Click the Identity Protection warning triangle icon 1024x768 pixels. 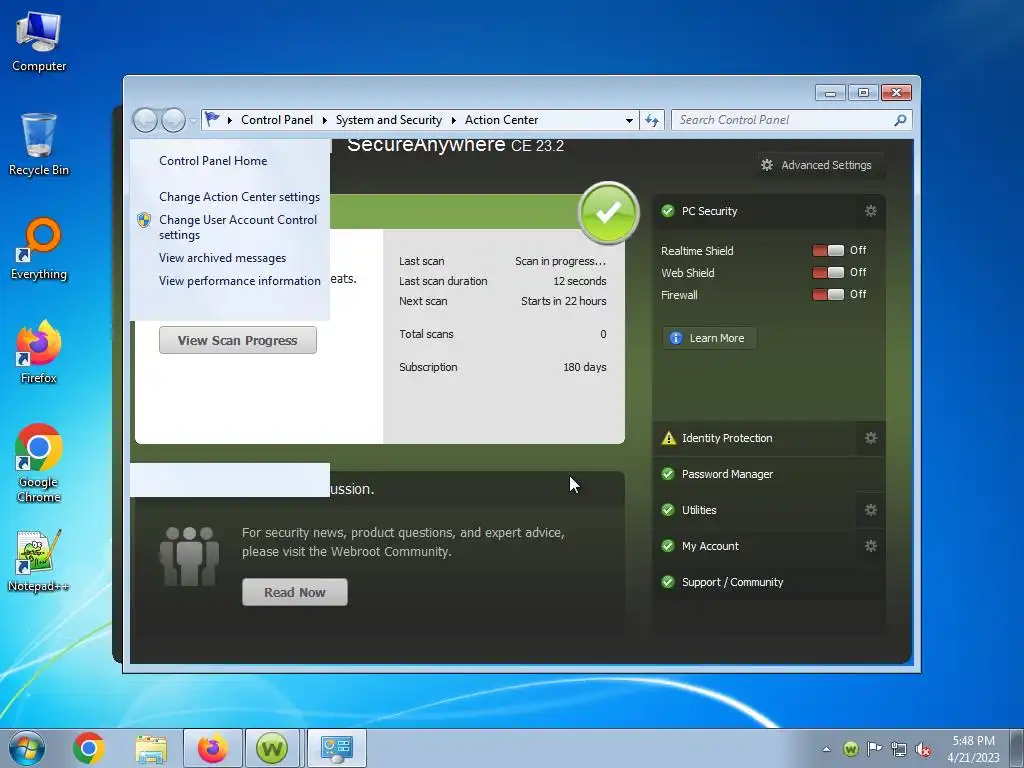pos(669,438)
